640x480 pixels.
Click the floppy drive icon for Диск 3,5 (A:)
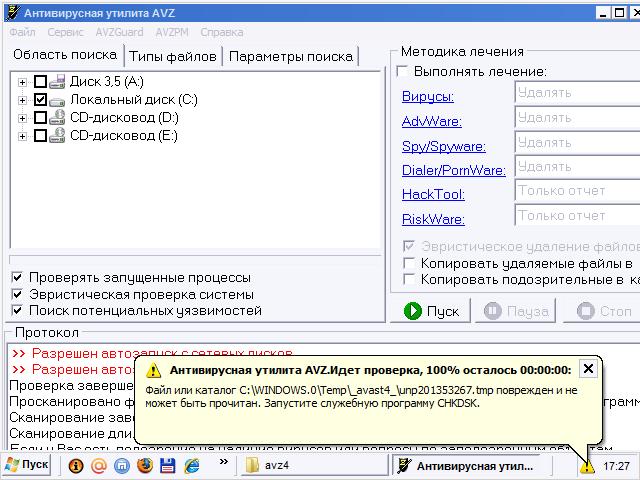click(x=57, y=82)
